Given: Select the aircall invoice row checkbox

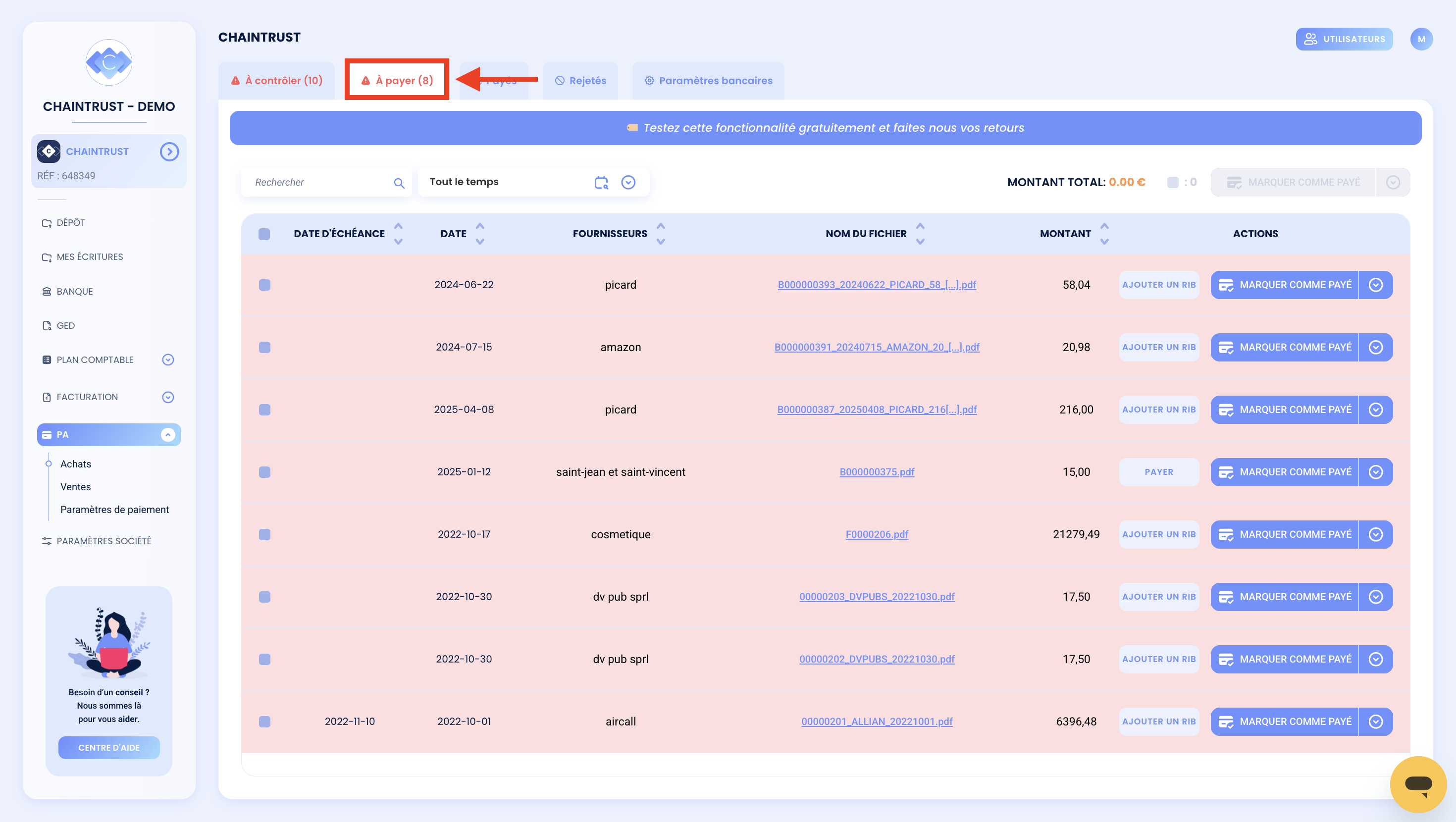Looking at the screenshot, I should (264, 721).
